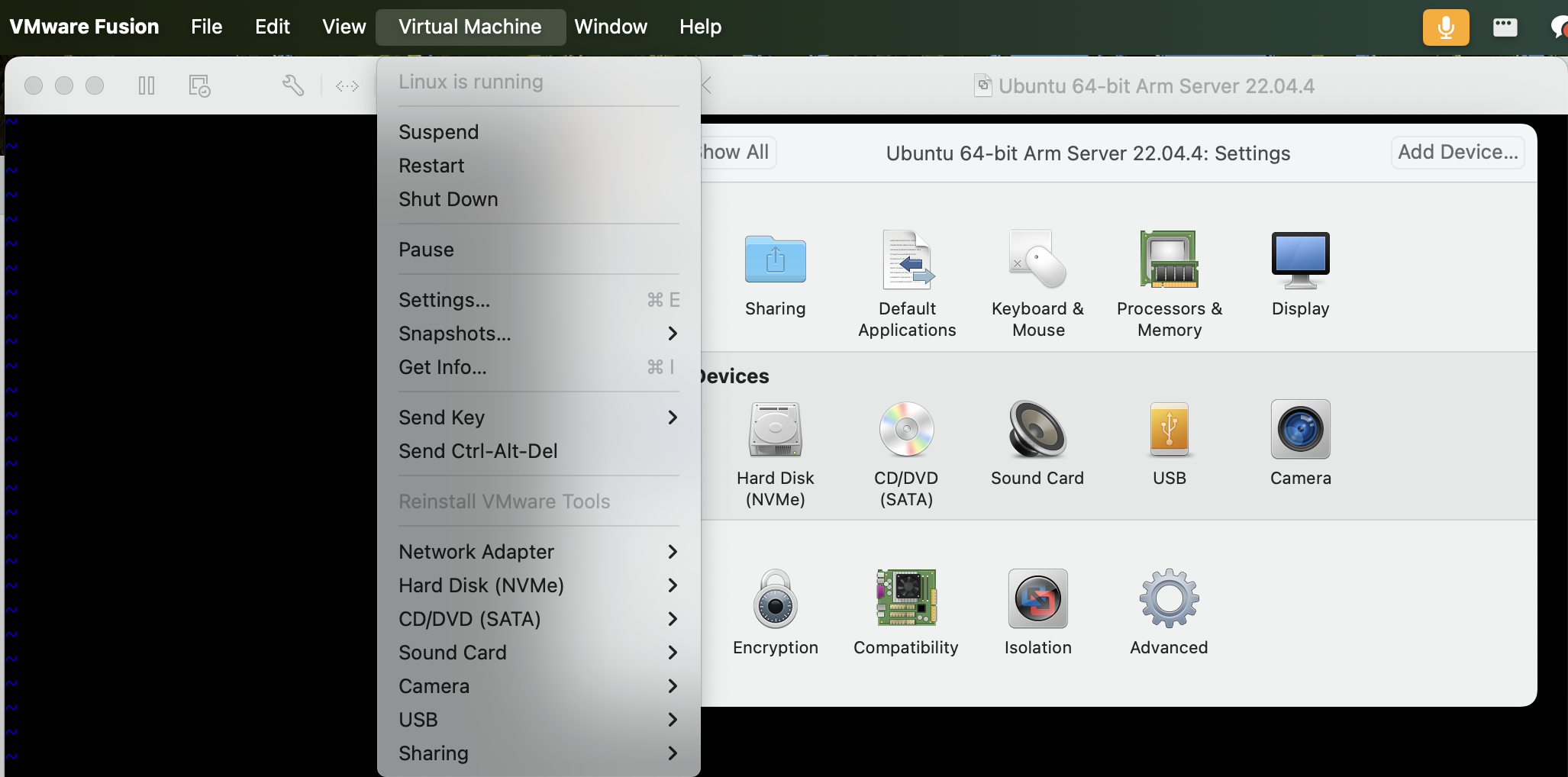The image size is (1568, 777).
Task: Expand the Network Adapter submenu
Action: [x=538, y=552]
